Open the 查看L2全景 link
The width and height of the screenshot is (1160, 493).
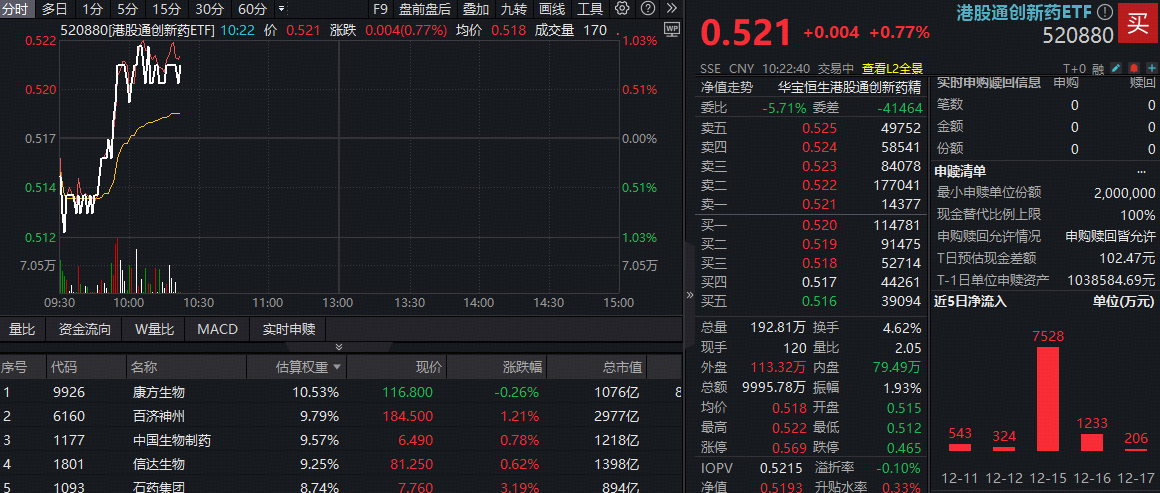pos(893,69)
